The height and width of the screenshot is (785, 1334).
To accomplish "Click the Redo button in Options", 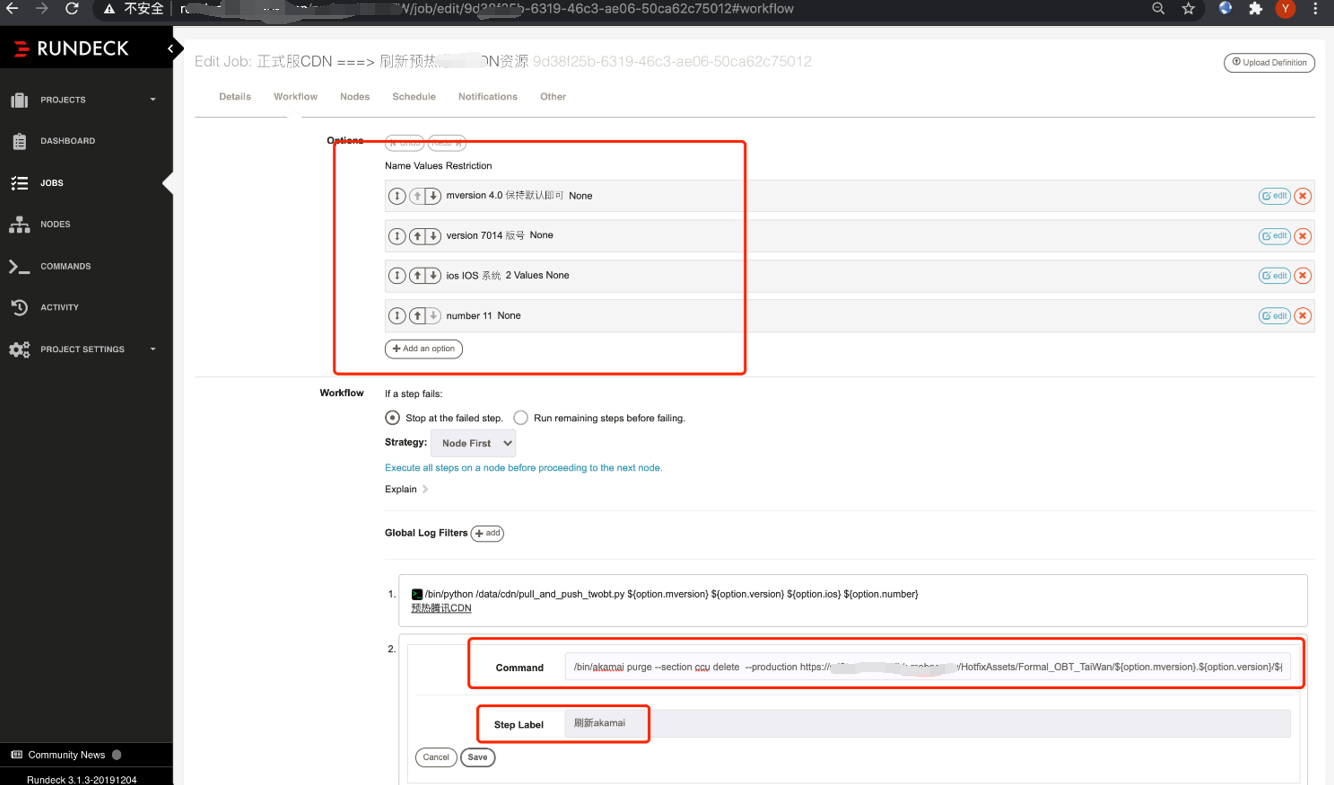I will click(447, 144).
